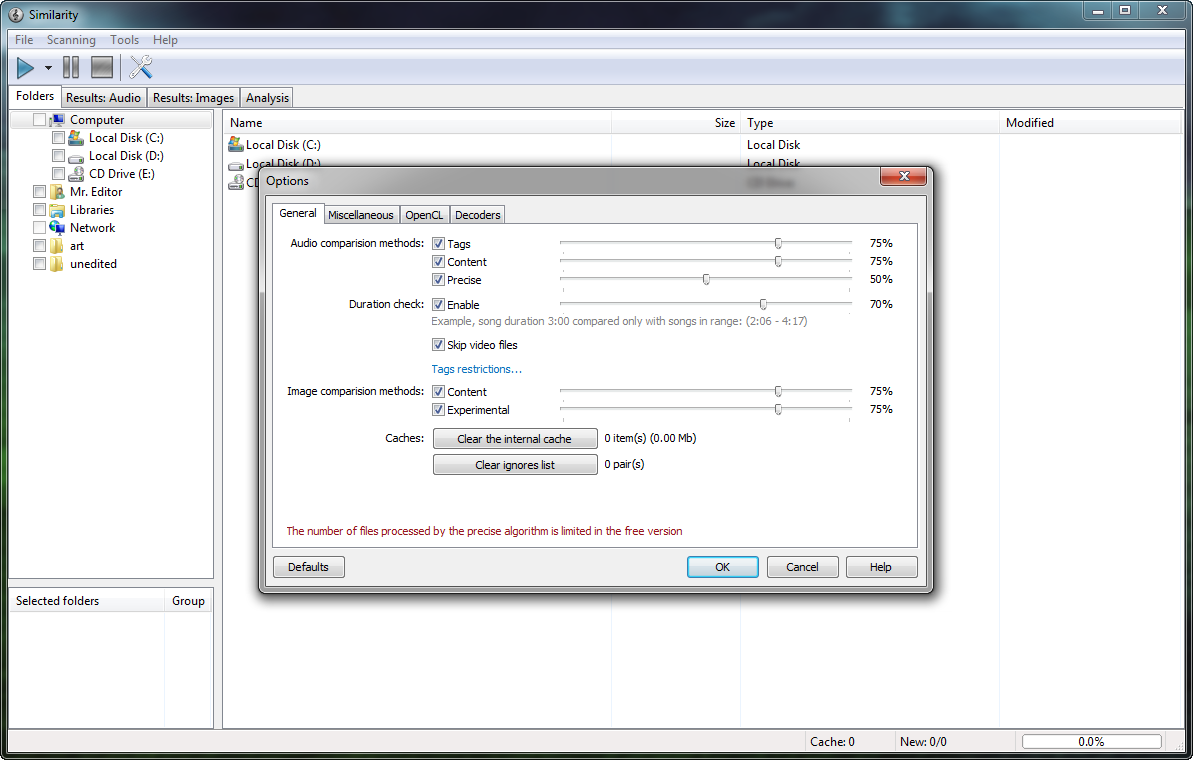The image size is (1193, 760).
Task: Tick the CD Drive (E:) tree checkbox
Action: pos(58,173)
